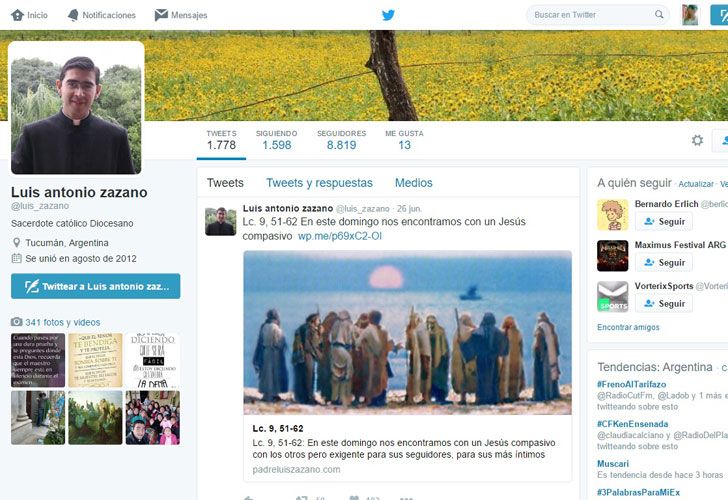This screenshot has width=728, height=500.
Task: Open the padreluiszazano.com card link
Action: pos(296,469)
